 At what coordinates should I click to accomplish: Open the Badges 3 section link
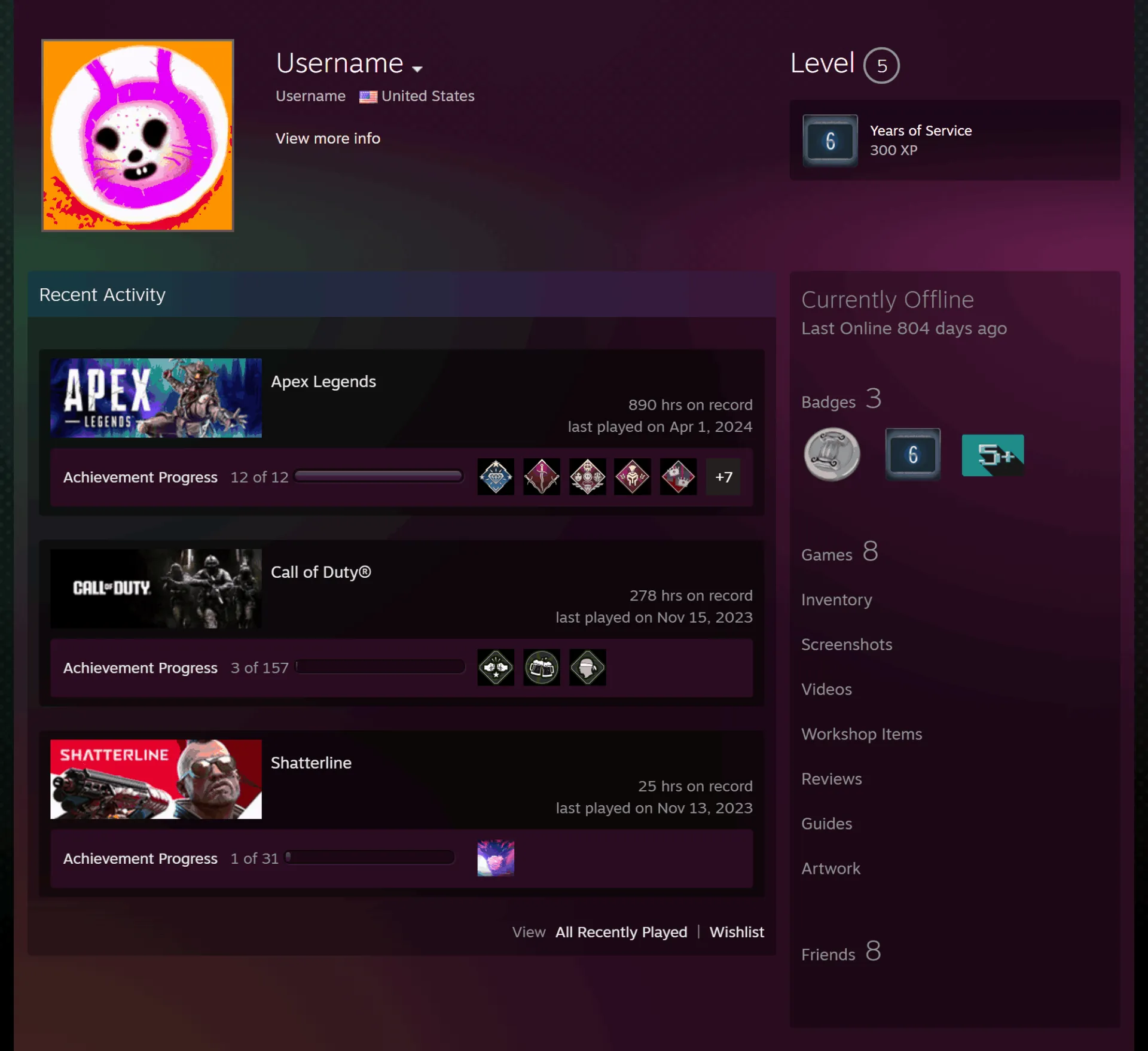(841, 400)
